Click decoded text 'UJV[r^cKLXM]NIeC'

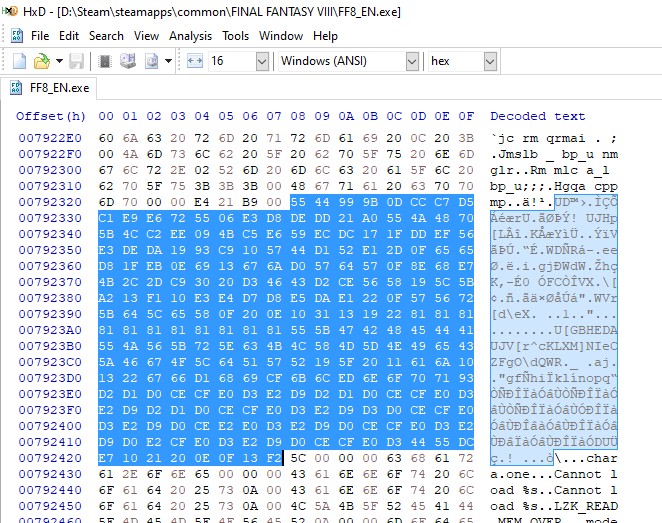[x=553, y=346]
